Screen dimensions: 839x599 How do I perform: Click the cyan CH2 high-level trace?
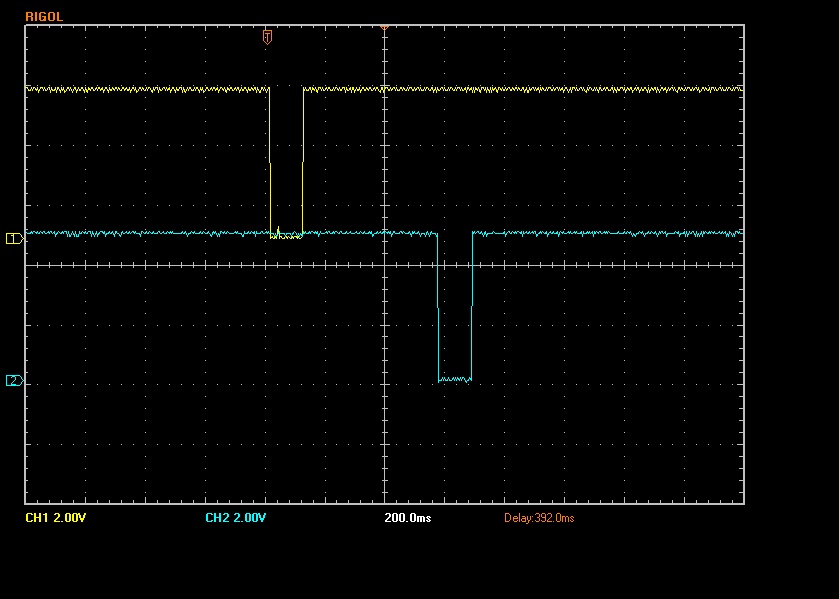pyautogui.click(x=600, y=233)
